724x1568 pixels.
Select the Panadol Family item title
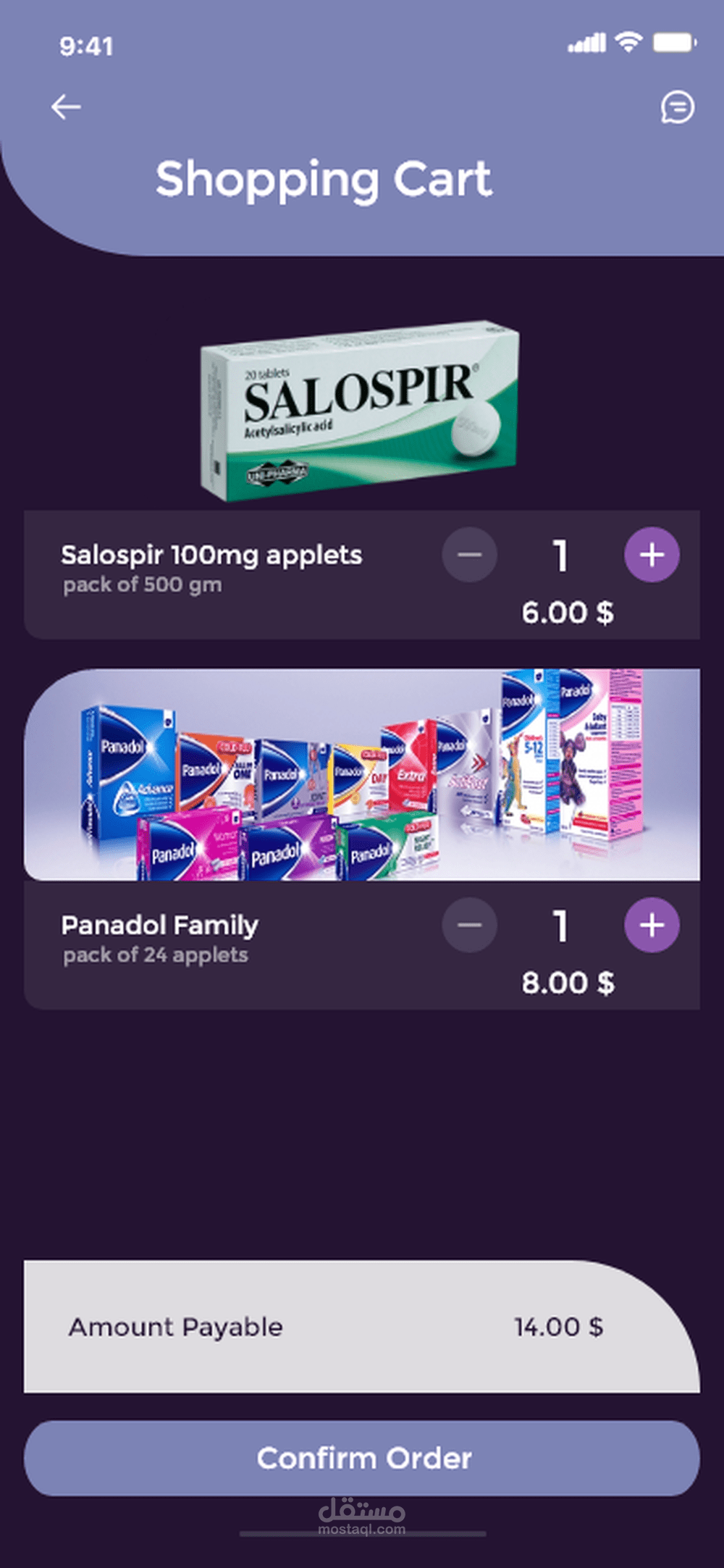coord(159,926)
